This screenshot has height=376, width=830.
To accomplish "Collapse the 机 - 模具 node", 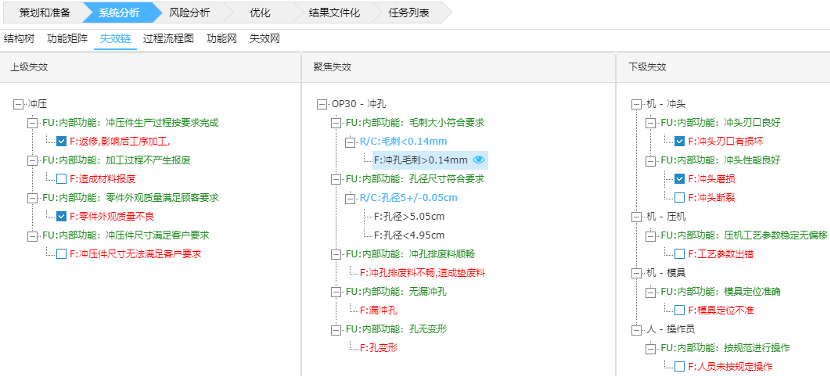I will (637, 273).
